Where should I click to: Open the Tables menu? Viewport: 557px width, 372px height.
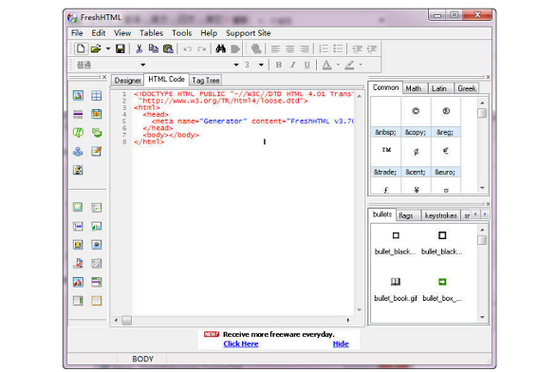pos(151,33)
